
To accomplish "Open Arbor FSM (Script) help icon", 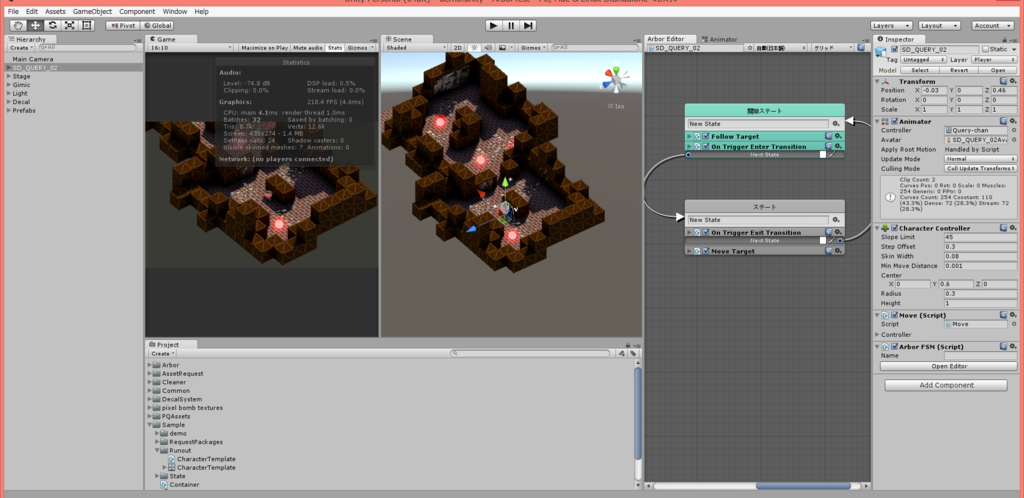I will tap(1004, 347).
